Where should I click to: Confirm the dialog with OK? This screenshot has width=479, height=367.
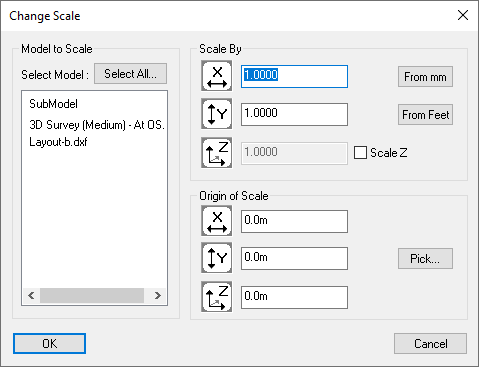pos(49,343)
